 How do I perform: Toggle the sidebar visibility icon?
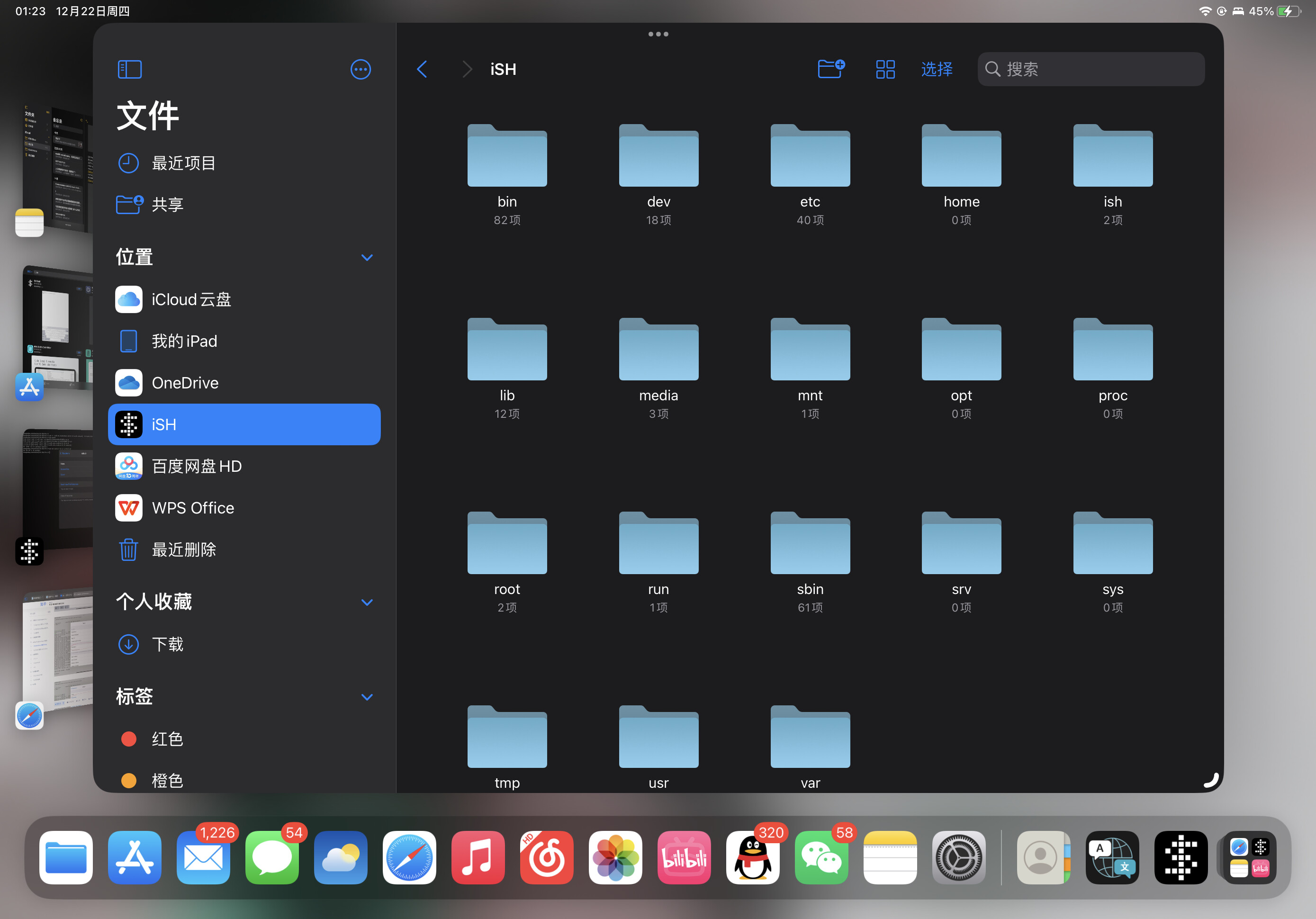[x=129, y=69]
